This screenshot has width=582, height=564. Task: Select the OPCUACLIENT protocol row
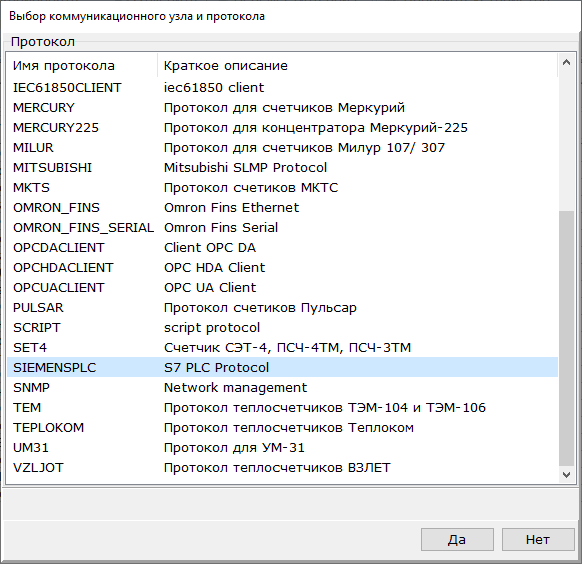coord(282,288)
